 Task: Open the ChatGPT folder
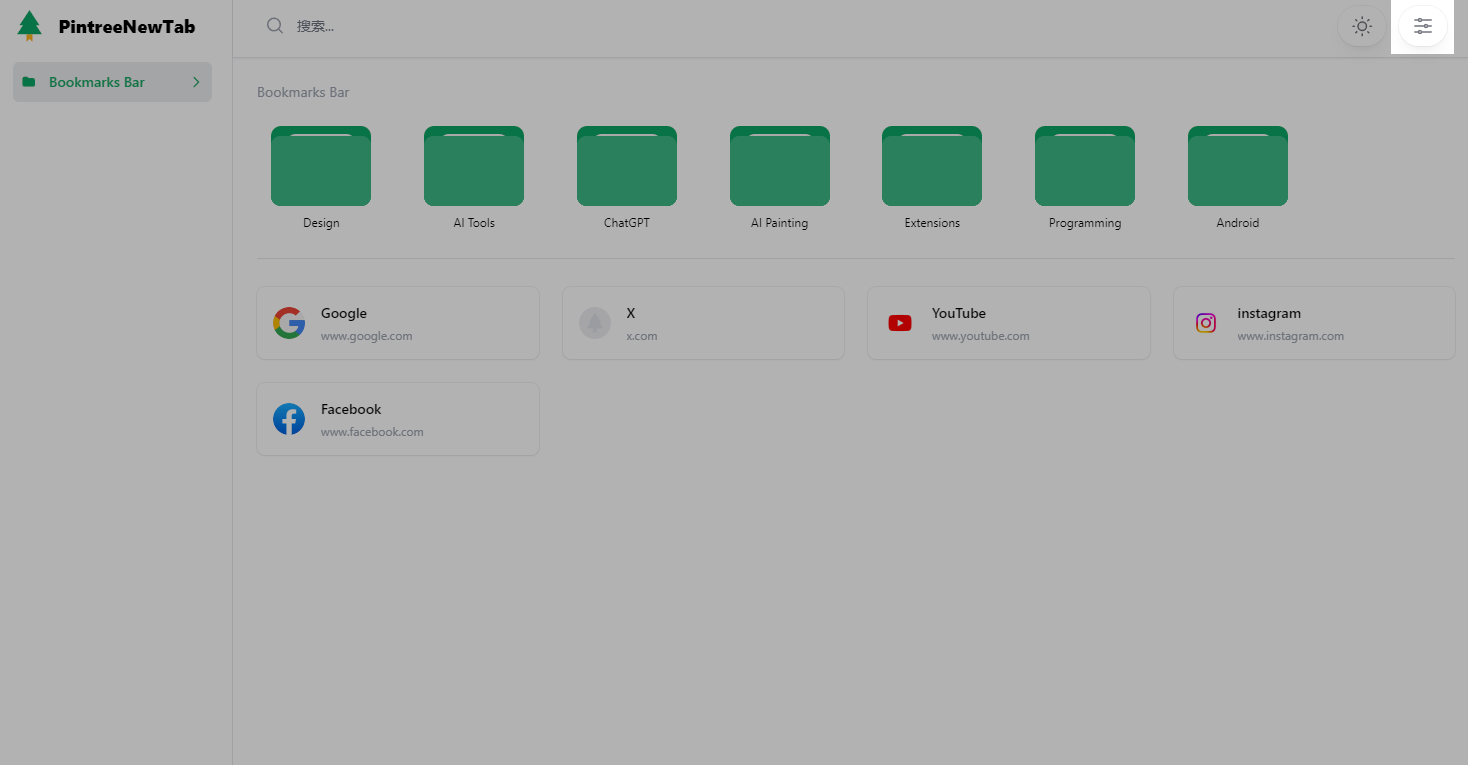coord(627,167)
